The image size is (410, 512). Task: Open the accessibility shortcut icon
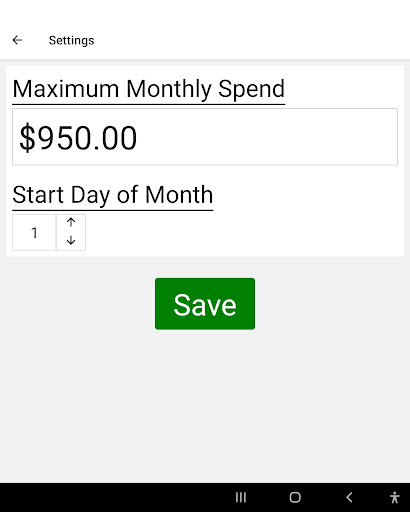[x=395, y=497]
